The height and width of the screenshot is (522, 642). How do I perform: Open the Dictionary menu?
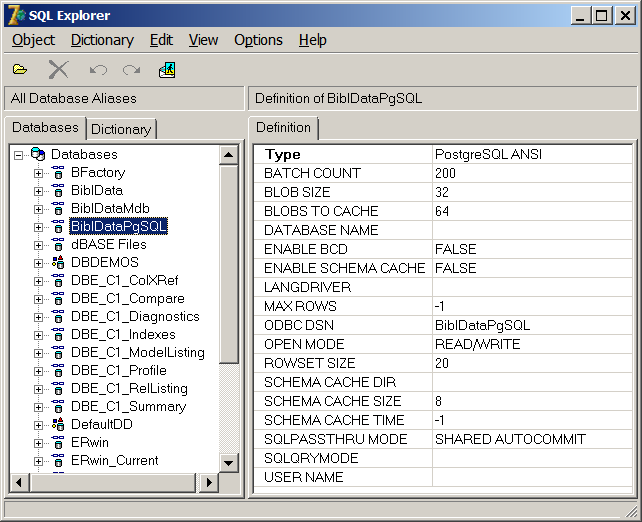[x=102, y=40]
